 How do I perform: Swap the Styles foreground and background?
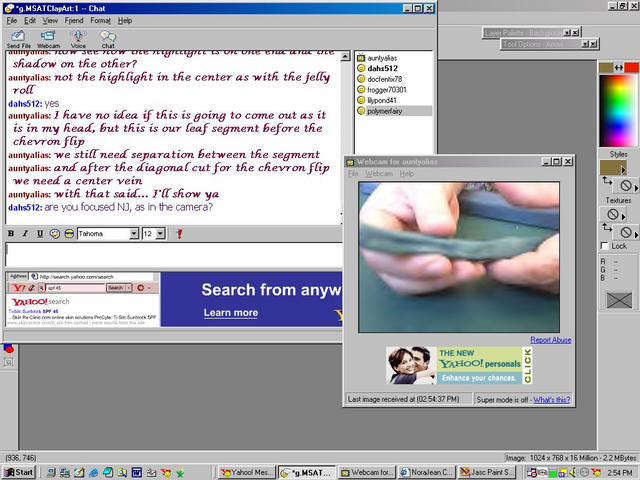coord(607,181)
